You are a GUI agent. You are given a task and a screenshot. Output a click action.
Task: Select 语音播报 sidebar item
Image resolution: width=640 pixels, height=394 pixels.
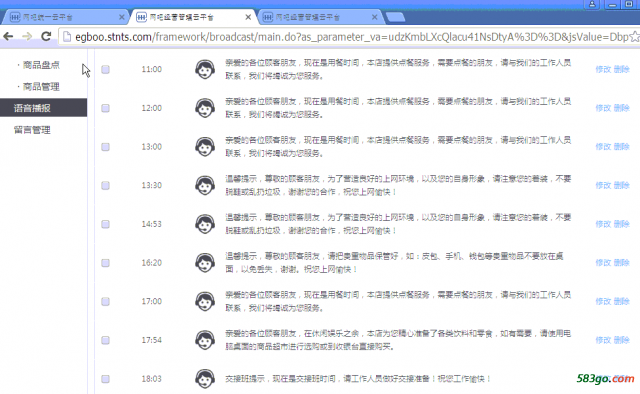tap(43, 108)
